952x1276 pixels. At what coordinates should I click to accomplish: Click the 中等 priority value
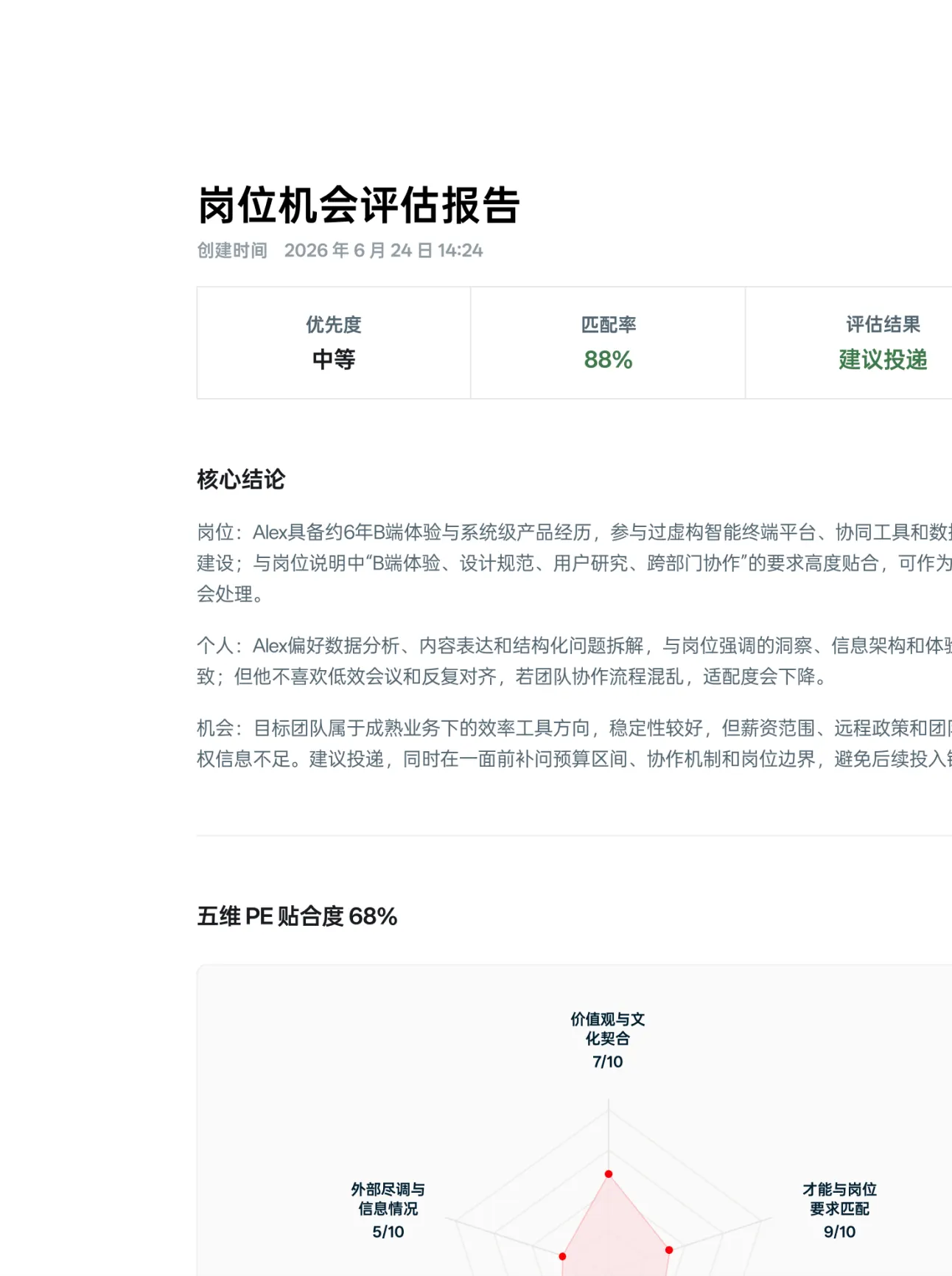point(334,360)
